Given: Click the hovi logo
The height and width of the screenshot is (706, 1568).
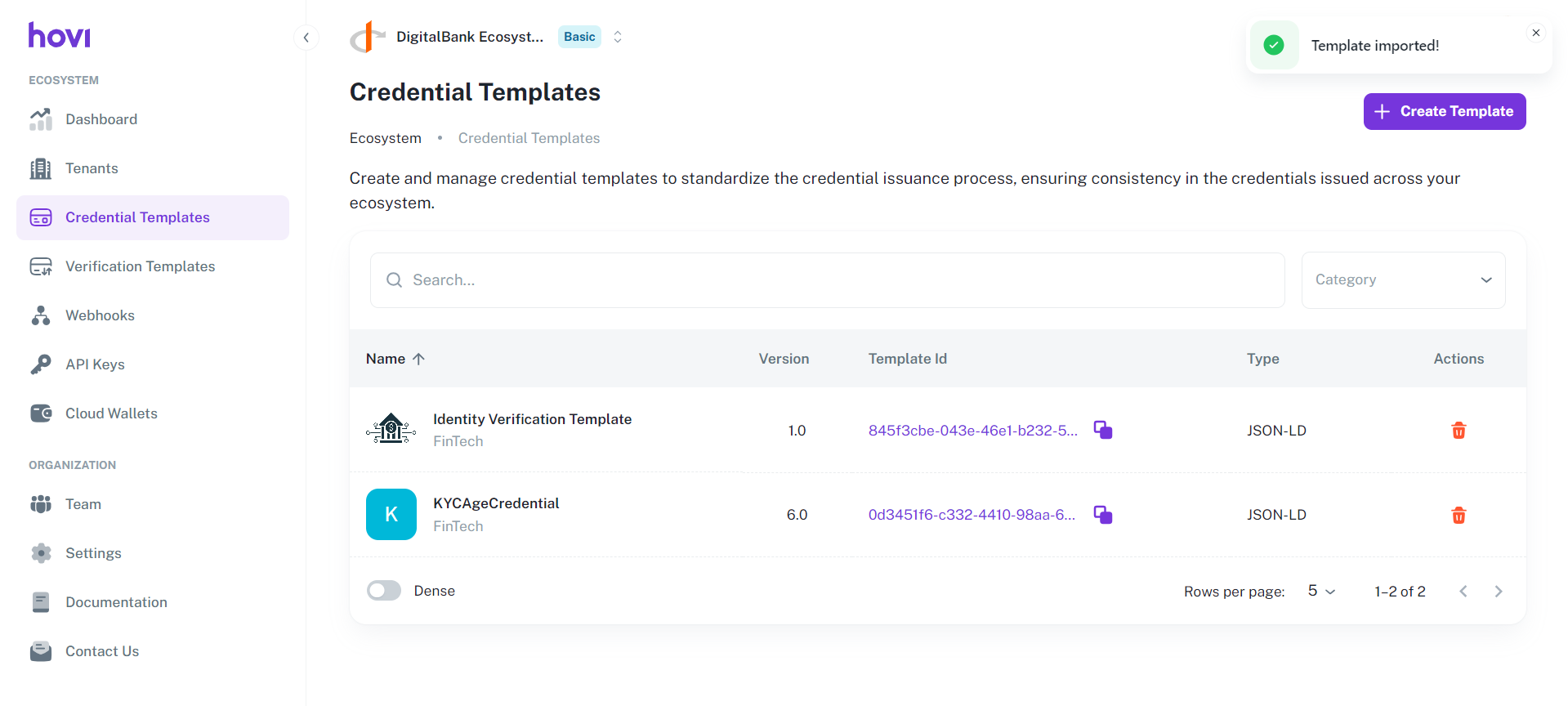Looking at the screenshot, I should coord(60,35).
